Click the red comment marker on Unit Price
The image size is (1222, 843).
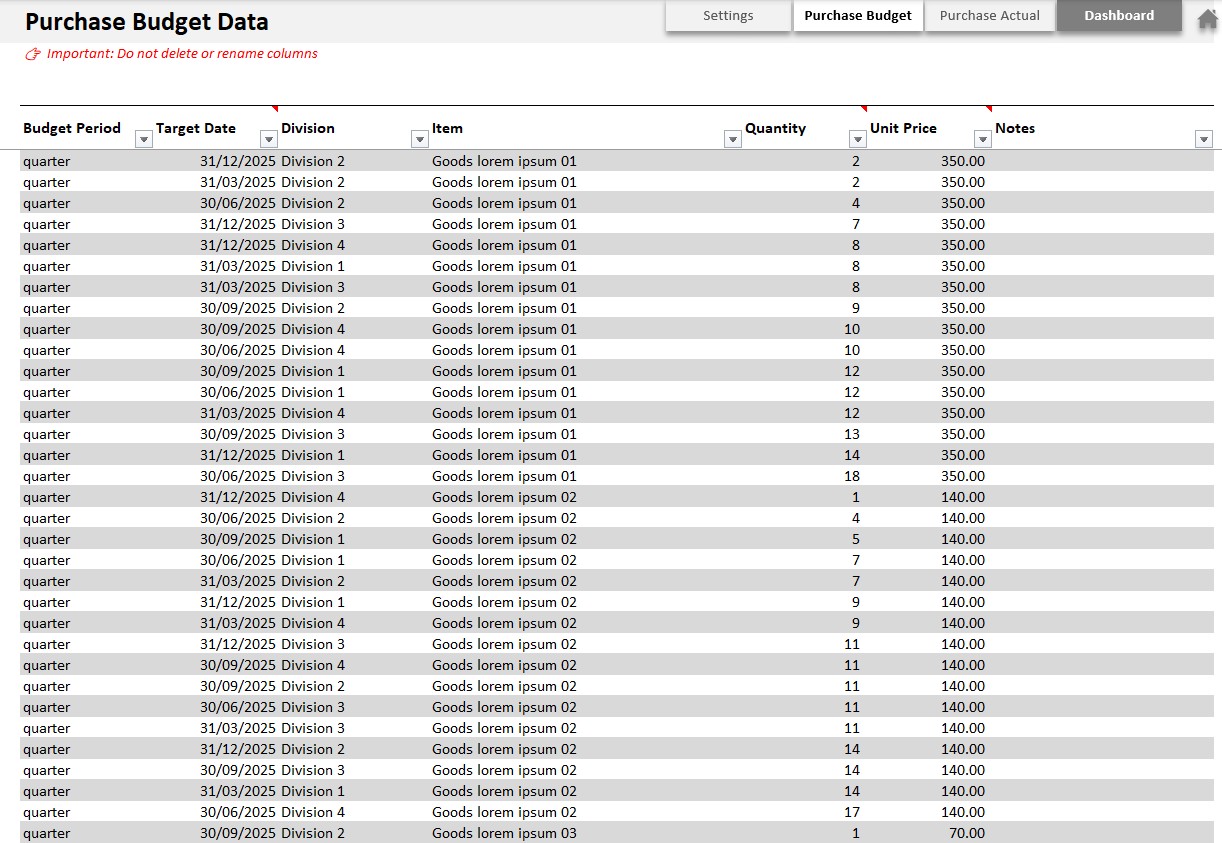pyautogui.click(x=989, y=108)
